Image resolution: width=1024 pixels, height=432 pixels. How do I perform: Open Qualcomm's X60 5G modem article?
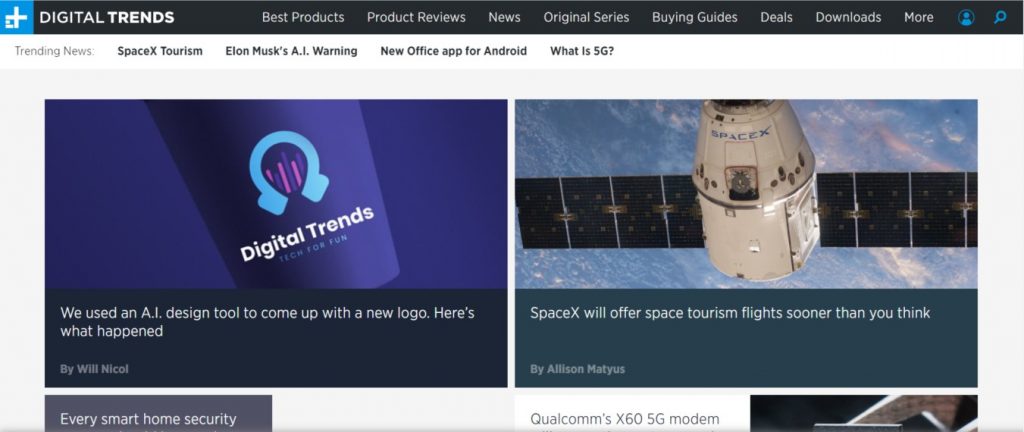[x=624, y=418]
